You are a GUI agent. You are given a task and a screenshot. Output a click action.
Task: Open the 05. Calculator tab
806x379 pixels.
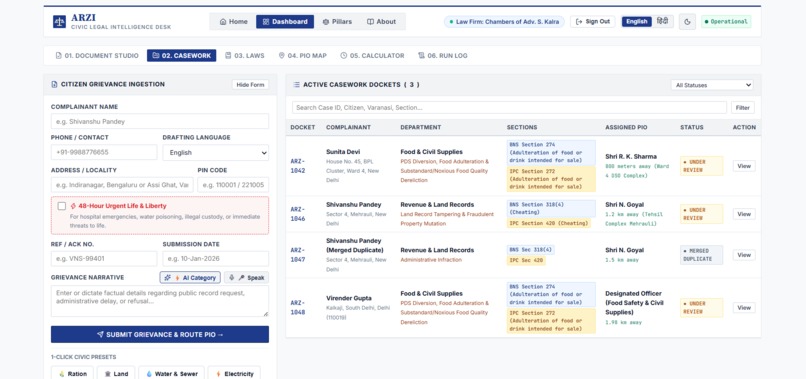[x=372, y=56]
